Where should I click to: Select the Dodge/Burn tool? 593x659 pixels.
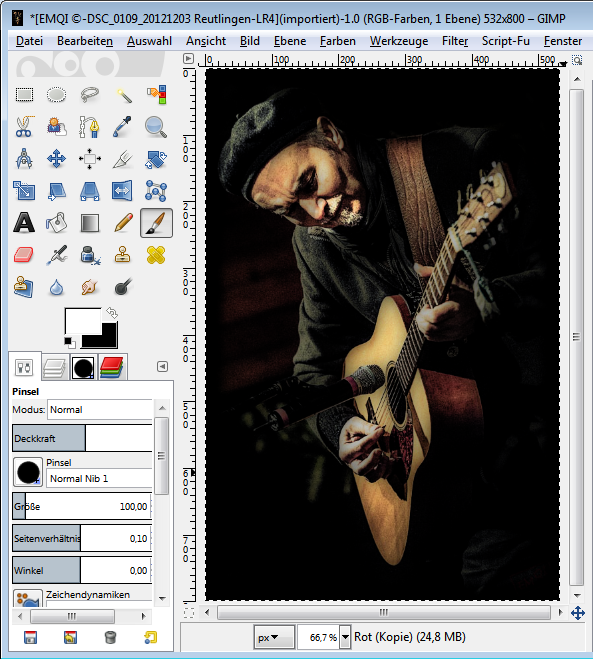(122, 287)
